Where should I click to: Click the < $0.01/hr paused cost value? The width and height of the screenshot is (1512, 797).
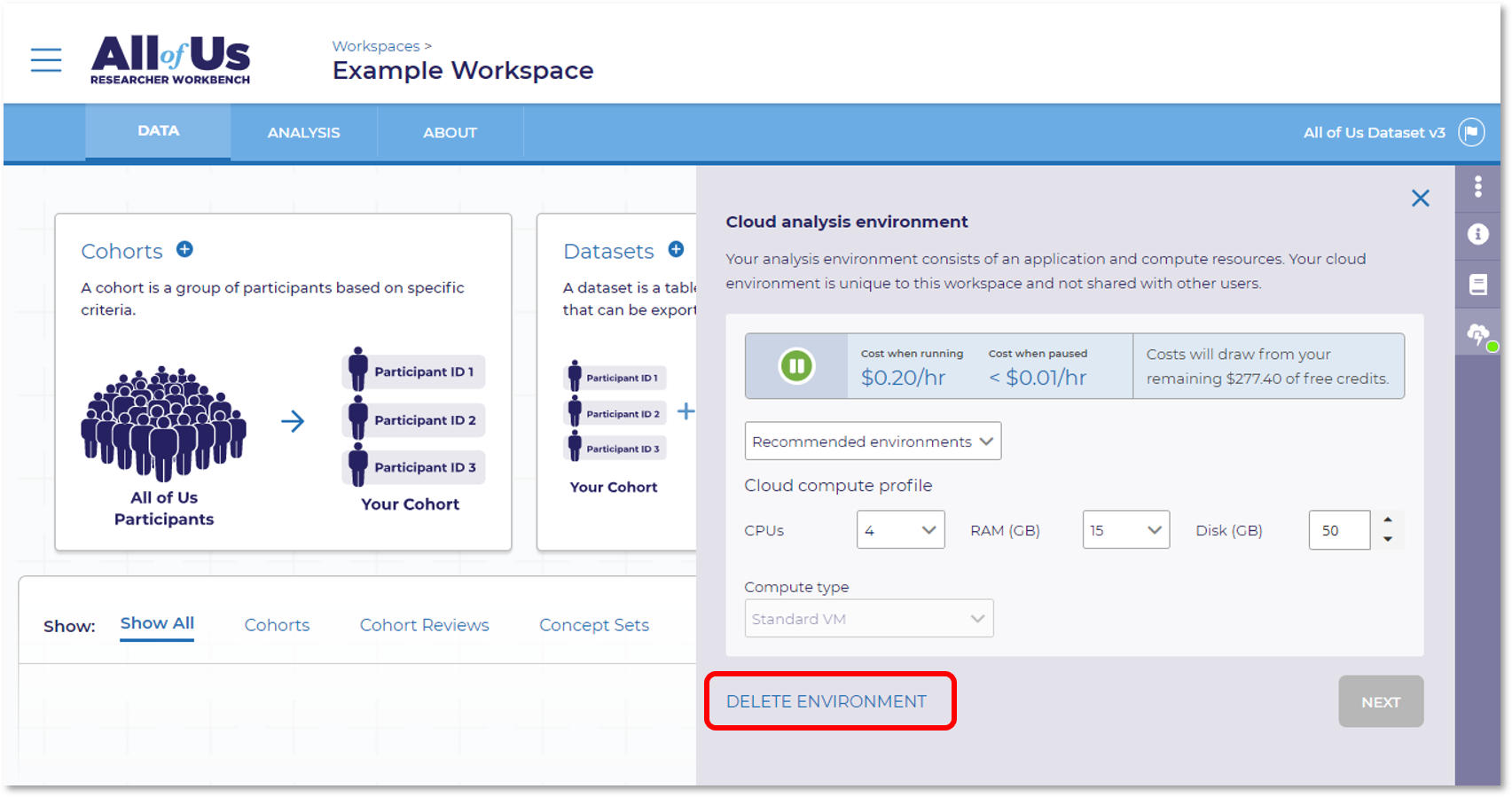coord(1038,378)
